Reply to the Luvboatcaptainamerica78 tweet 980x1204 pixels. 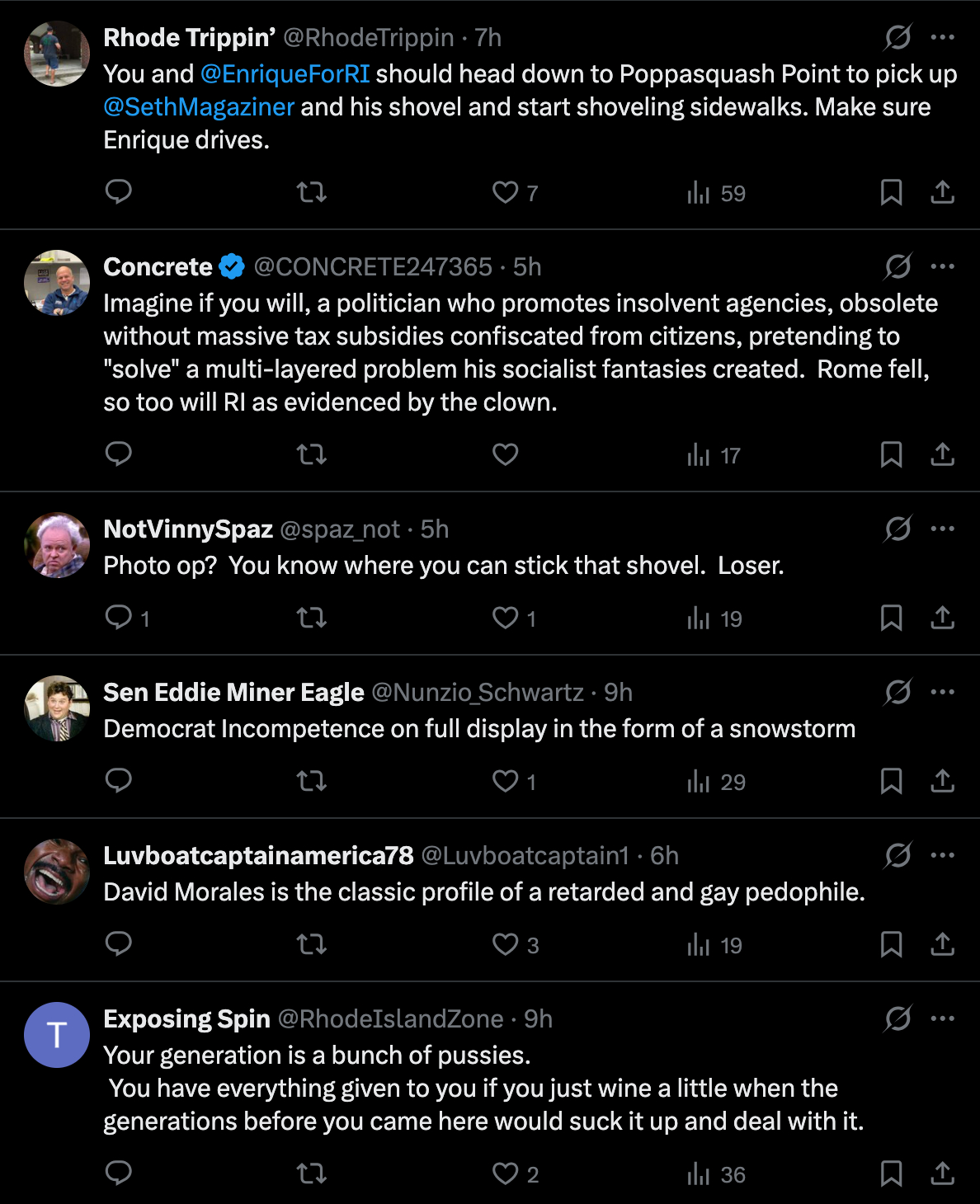(119, 944)
